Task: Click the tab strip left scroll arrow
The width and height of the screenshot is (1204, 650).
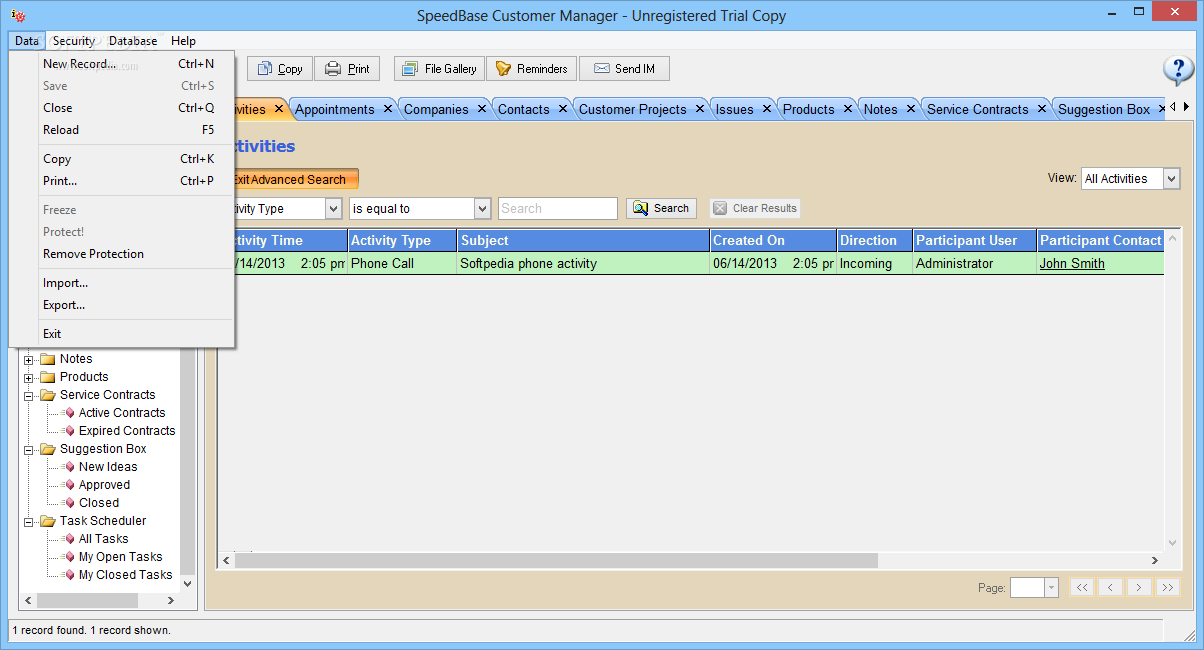Action: pos(1172,107)
